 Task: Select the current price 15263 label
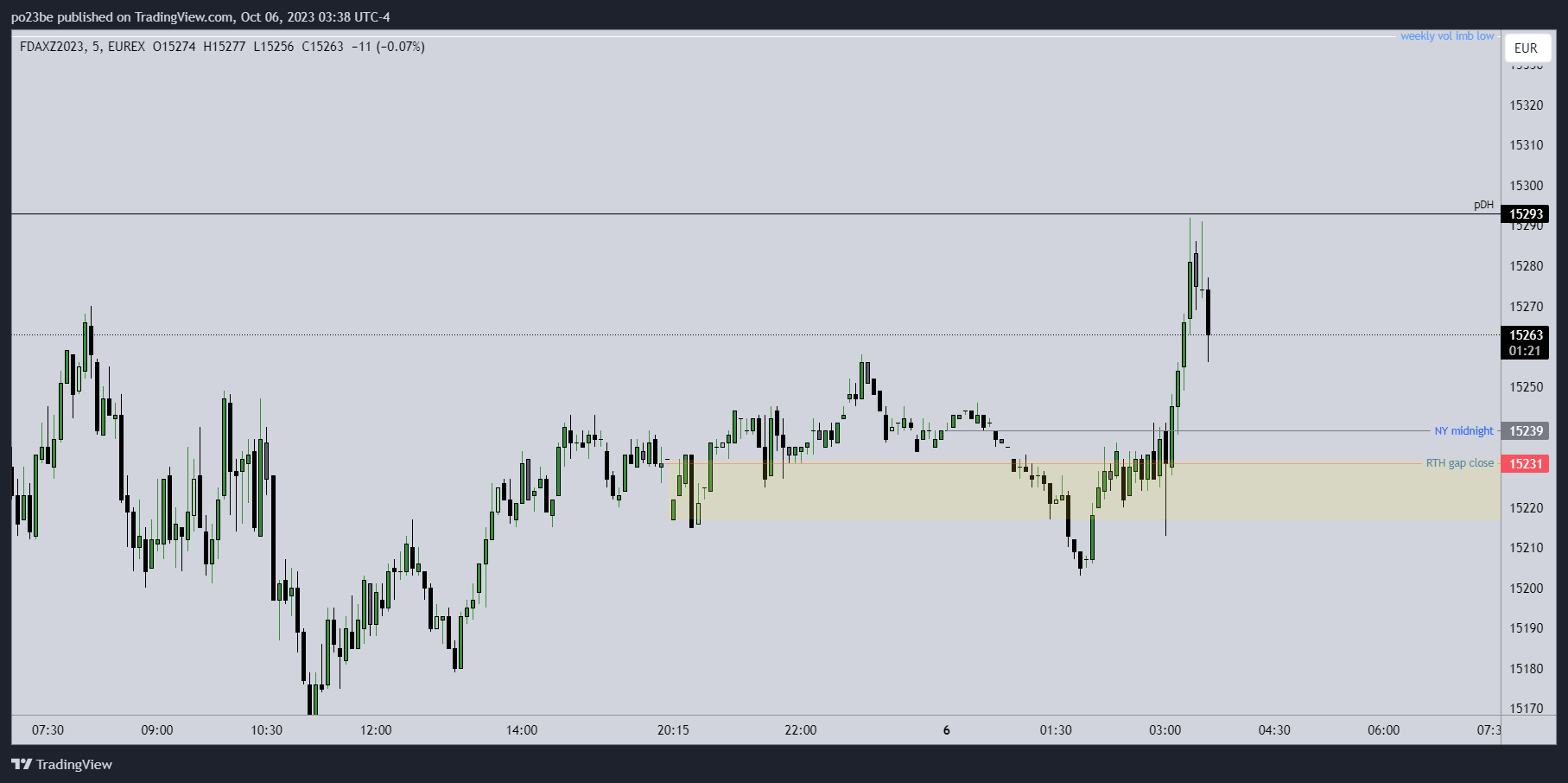tap(1526, 335)
